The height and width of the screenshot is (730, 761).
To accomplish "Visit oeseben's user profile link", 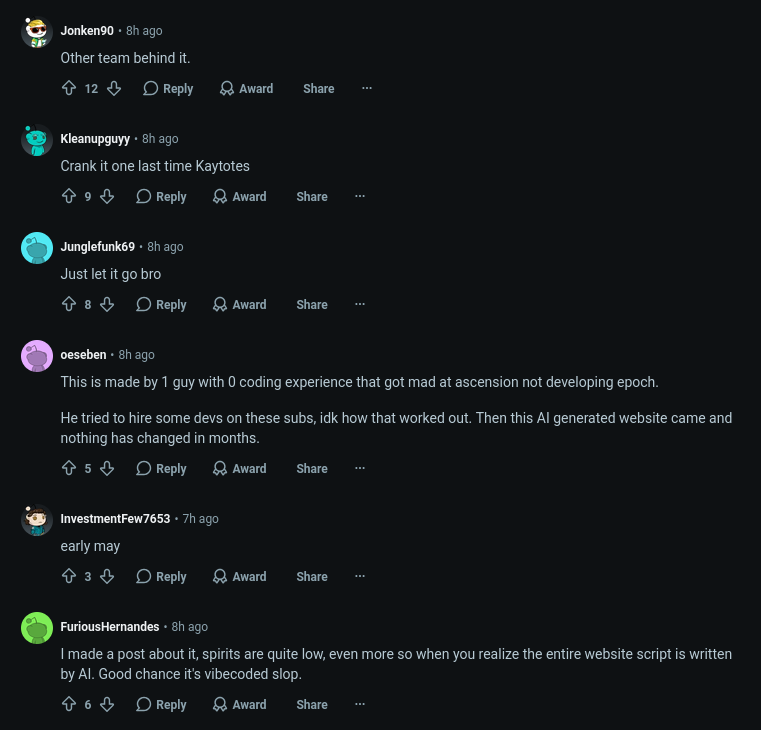I will [83, 355].
